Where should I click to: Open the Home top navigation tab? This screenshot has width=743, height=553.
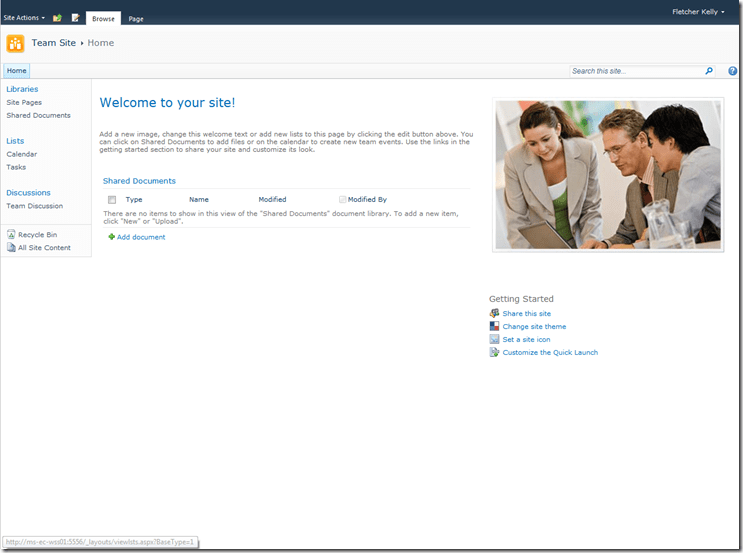[16, 71]
